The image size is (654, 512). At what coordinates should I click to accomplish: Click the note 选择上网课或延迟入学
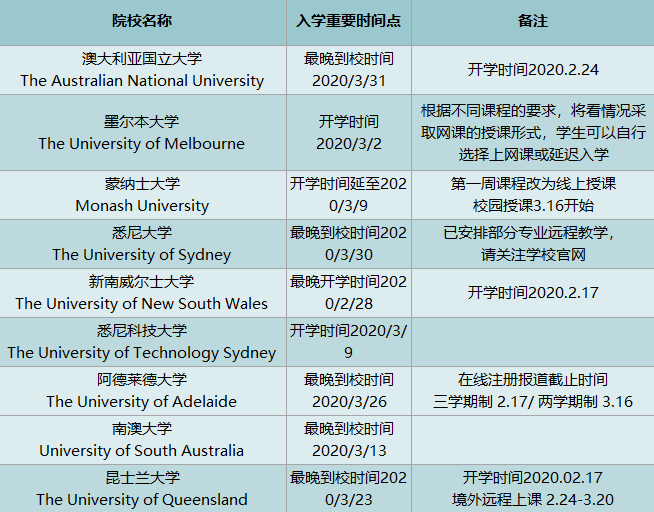pos(533,155)
